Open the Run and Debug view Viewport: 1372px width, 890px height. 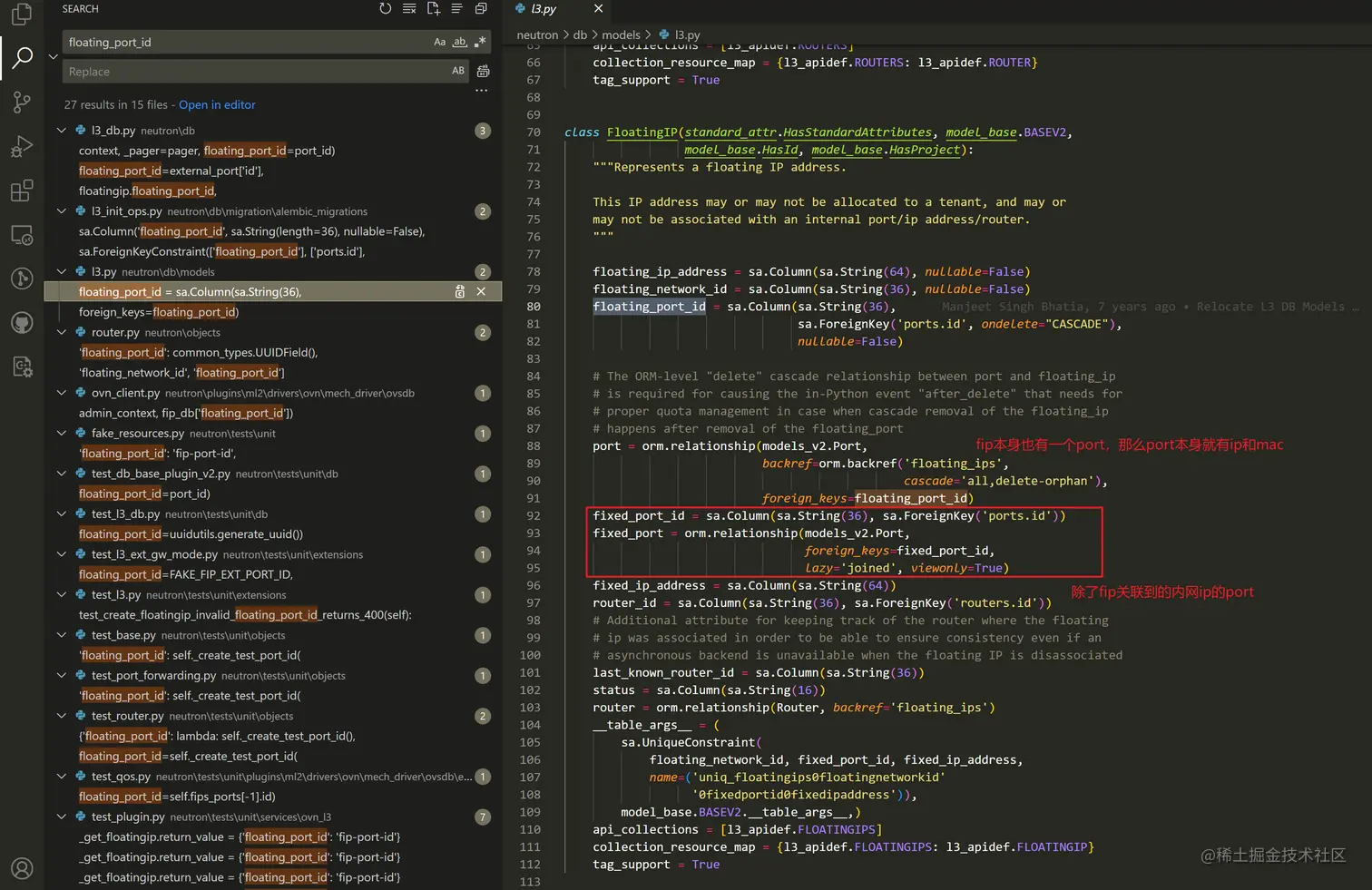pos(22,146)
